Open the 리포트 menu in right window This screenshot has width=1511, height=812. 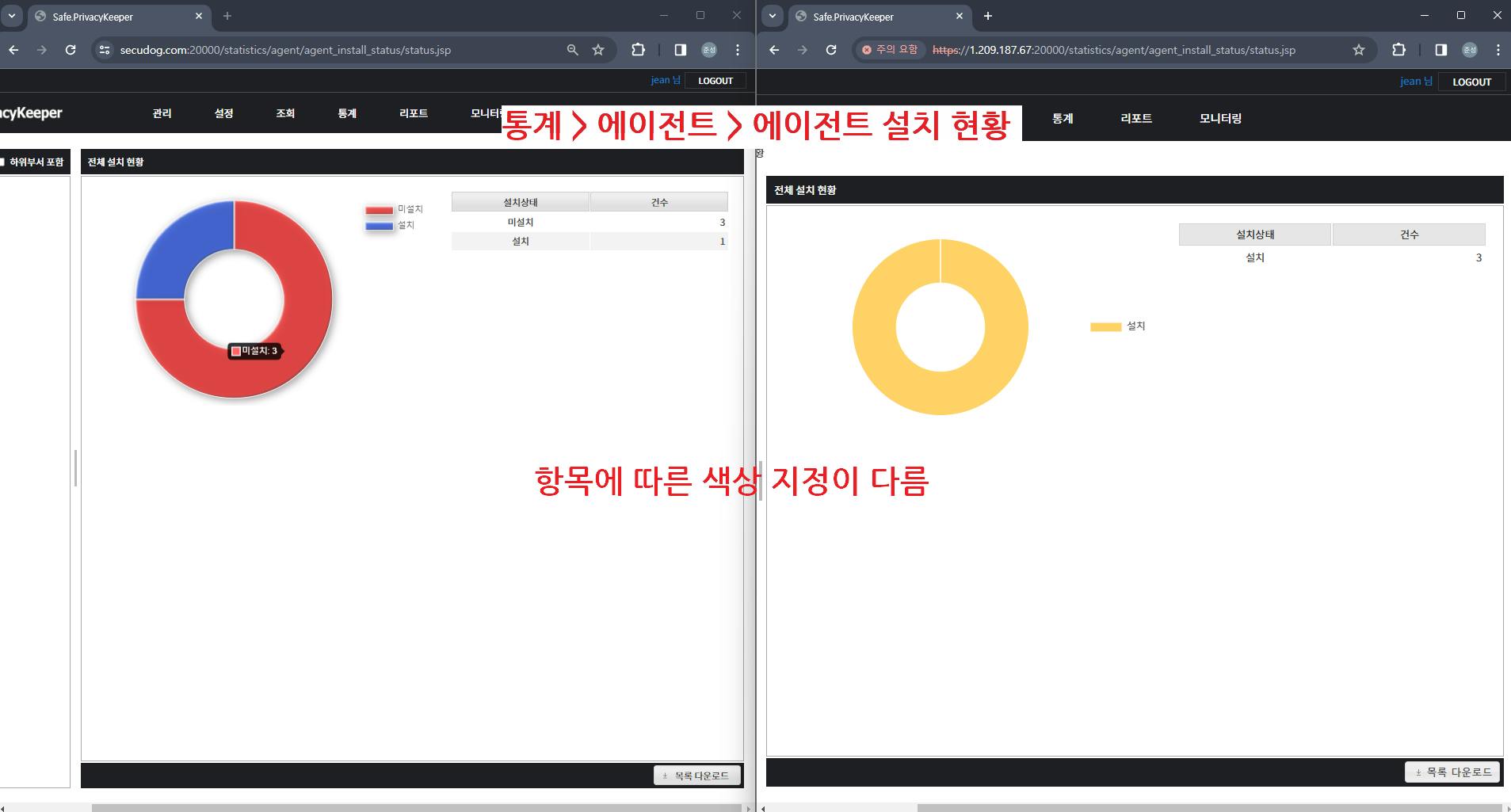(1136, 118)
